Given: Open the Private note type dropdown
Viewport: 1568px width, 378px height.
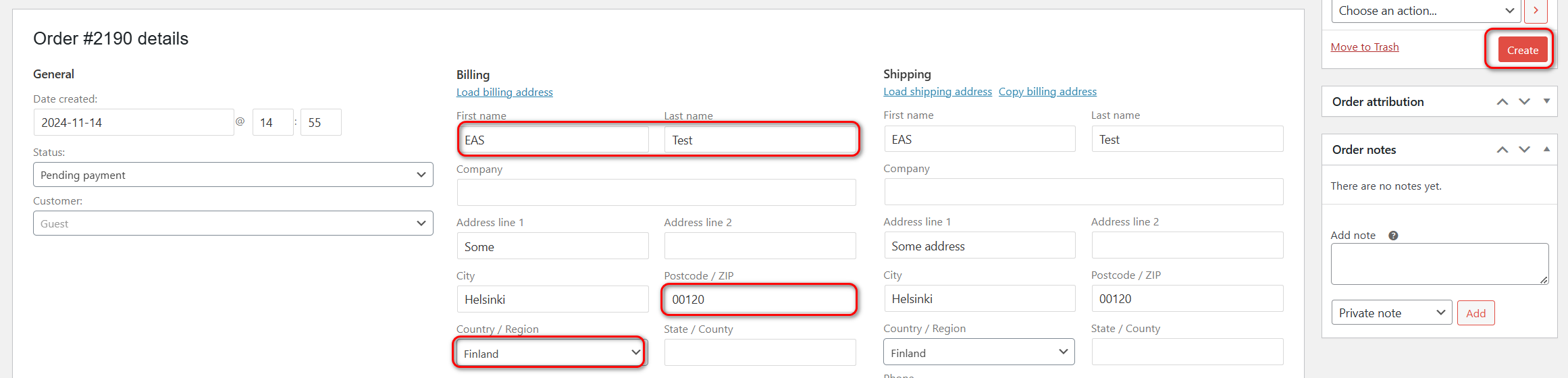Looking at the screenshot, I should (1391, 313).
